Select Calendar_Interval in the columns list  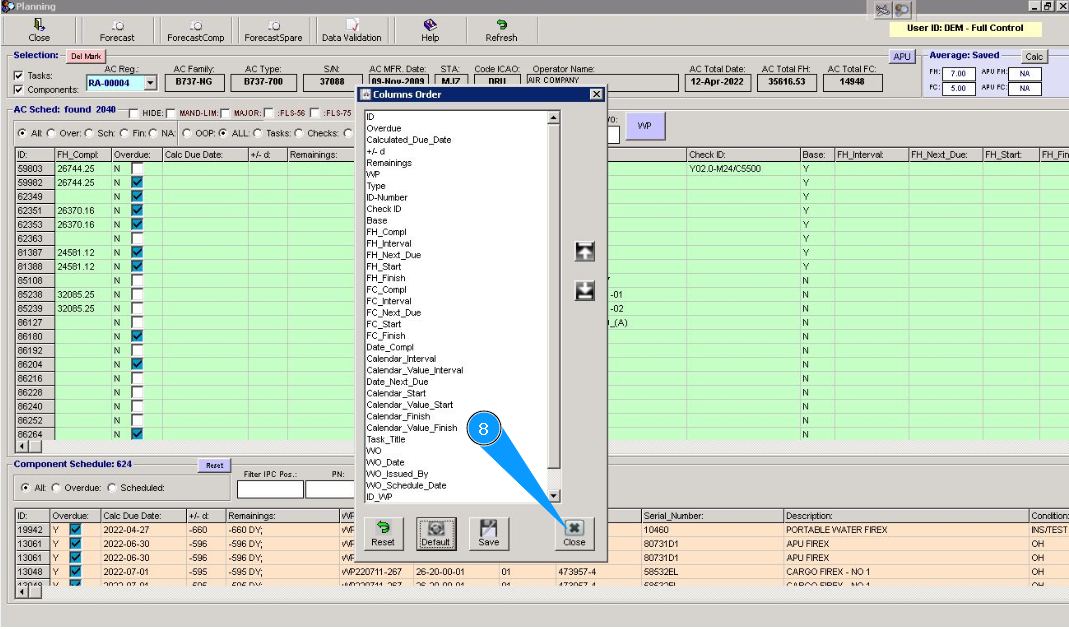[x=401, y=359]
